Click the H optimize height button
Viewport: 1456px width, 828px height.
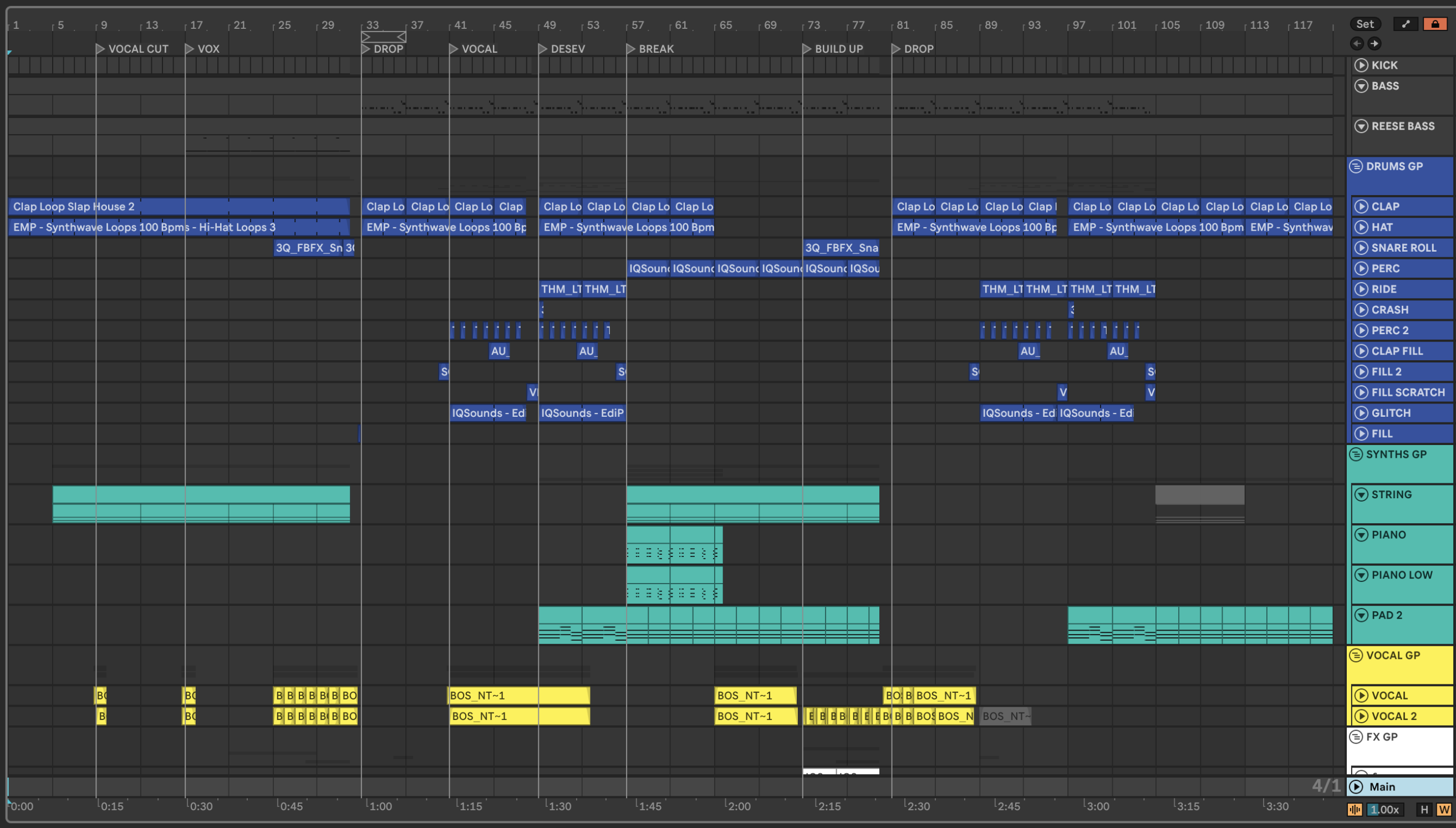point(1424,809)
